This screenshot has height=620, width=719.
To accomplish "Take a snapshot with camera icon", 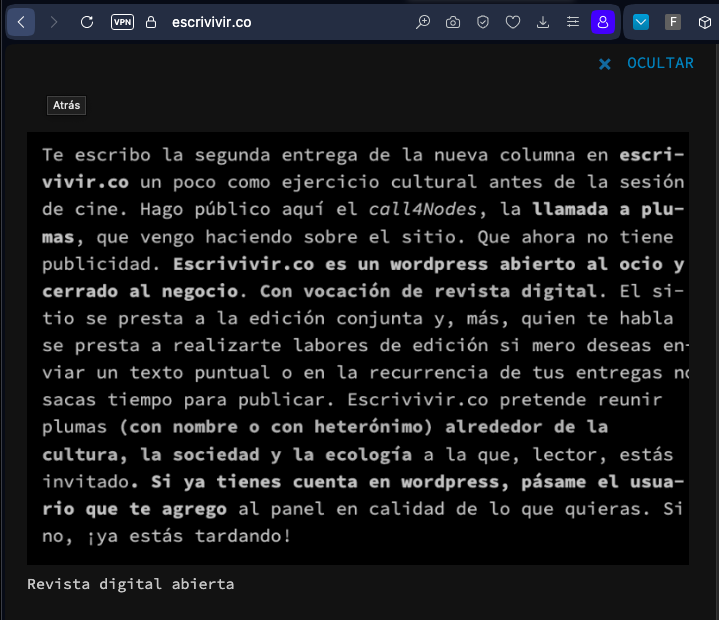I will pos(453,22).
